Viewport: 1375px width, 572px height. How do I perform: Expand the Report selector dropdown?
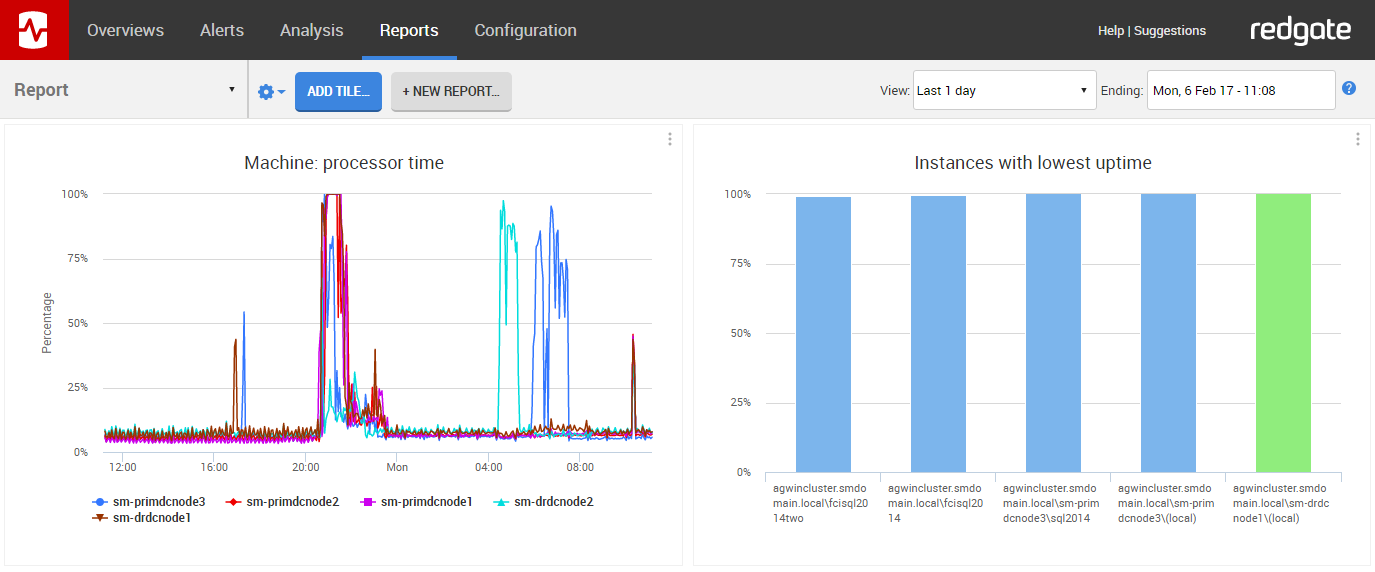click(x=124, y=90)
